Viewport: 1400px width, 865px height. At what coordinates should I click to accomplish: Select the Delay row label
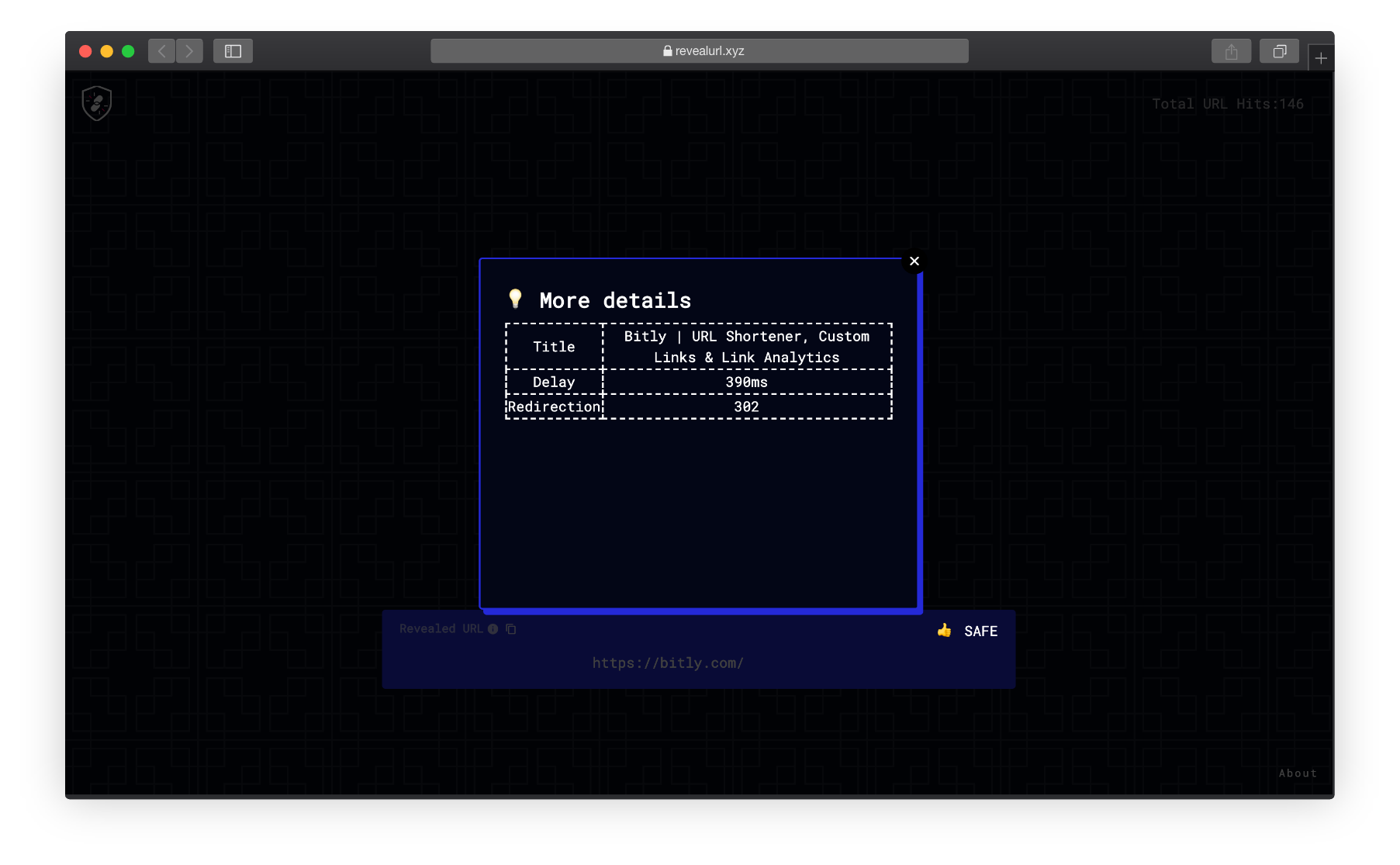554,382
